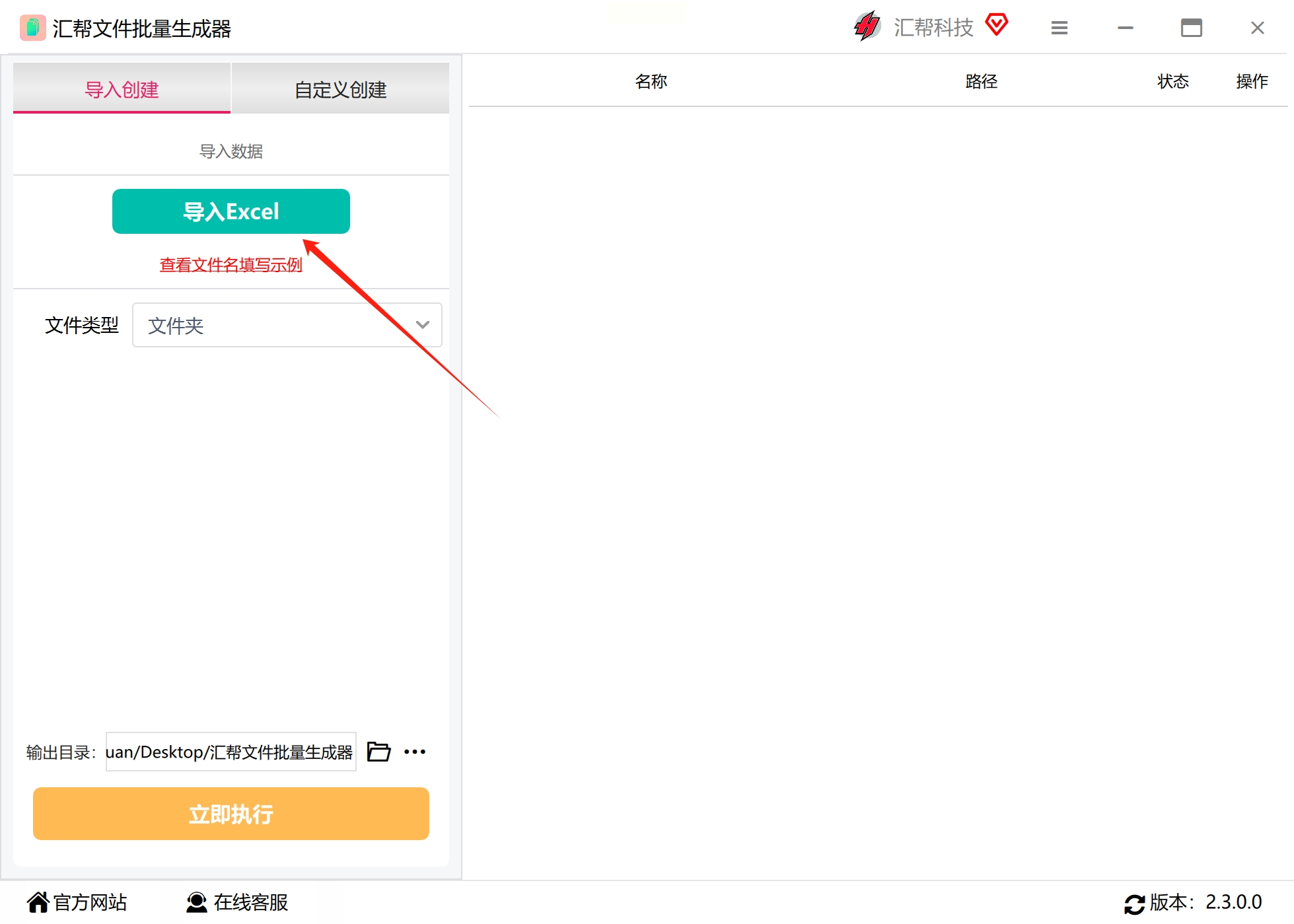Viewport: 1294px width, 924px height.
Task: Switch to the 导入创建 tab
Action: pos(122,89)
